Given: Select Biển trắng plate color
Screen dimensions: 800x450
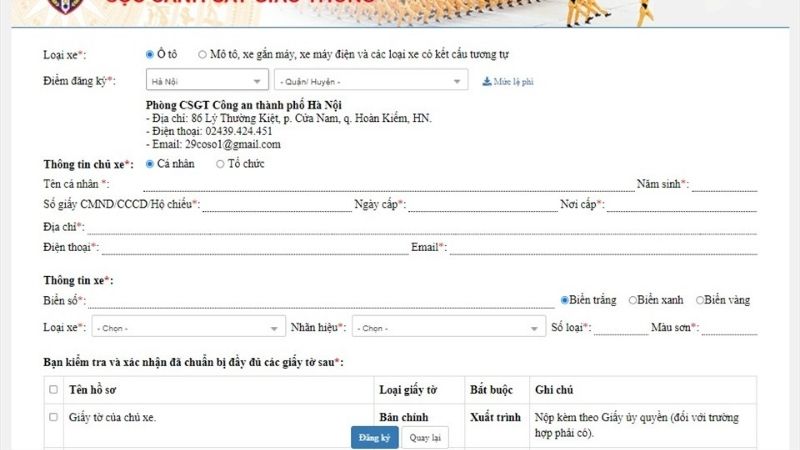Looking at the screenshot, I should (565, 300).
